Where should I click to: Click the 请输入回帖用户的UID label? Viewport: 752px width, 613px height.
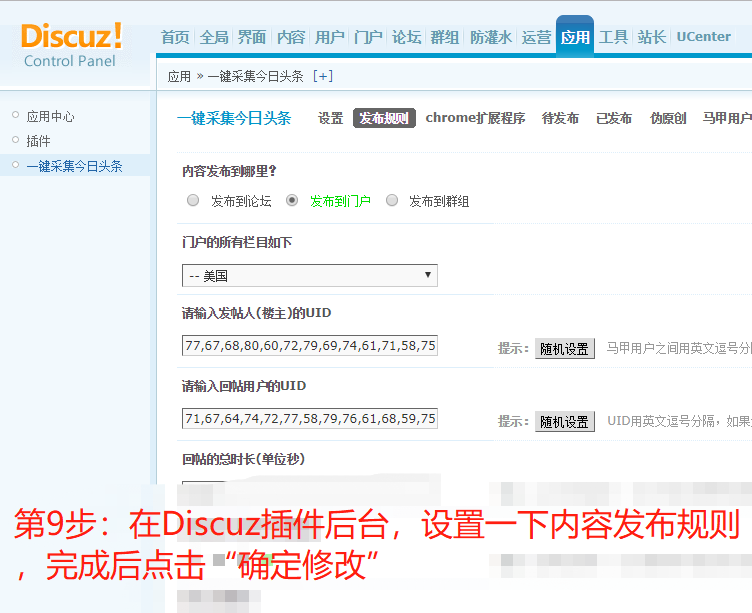(244, 386)
